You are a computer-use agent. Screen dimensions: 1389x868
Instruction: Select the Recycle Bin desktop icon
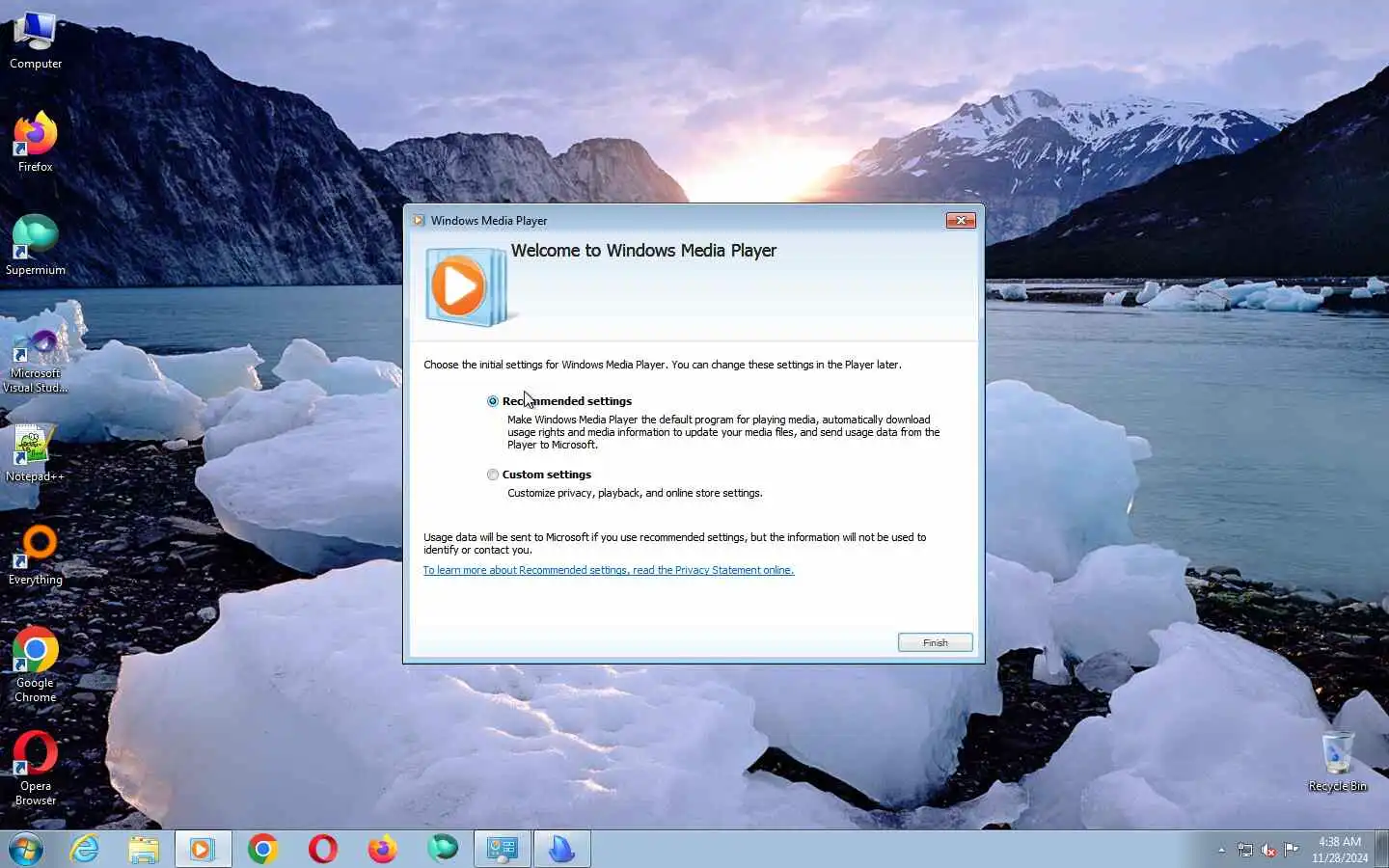(1337, 762)
